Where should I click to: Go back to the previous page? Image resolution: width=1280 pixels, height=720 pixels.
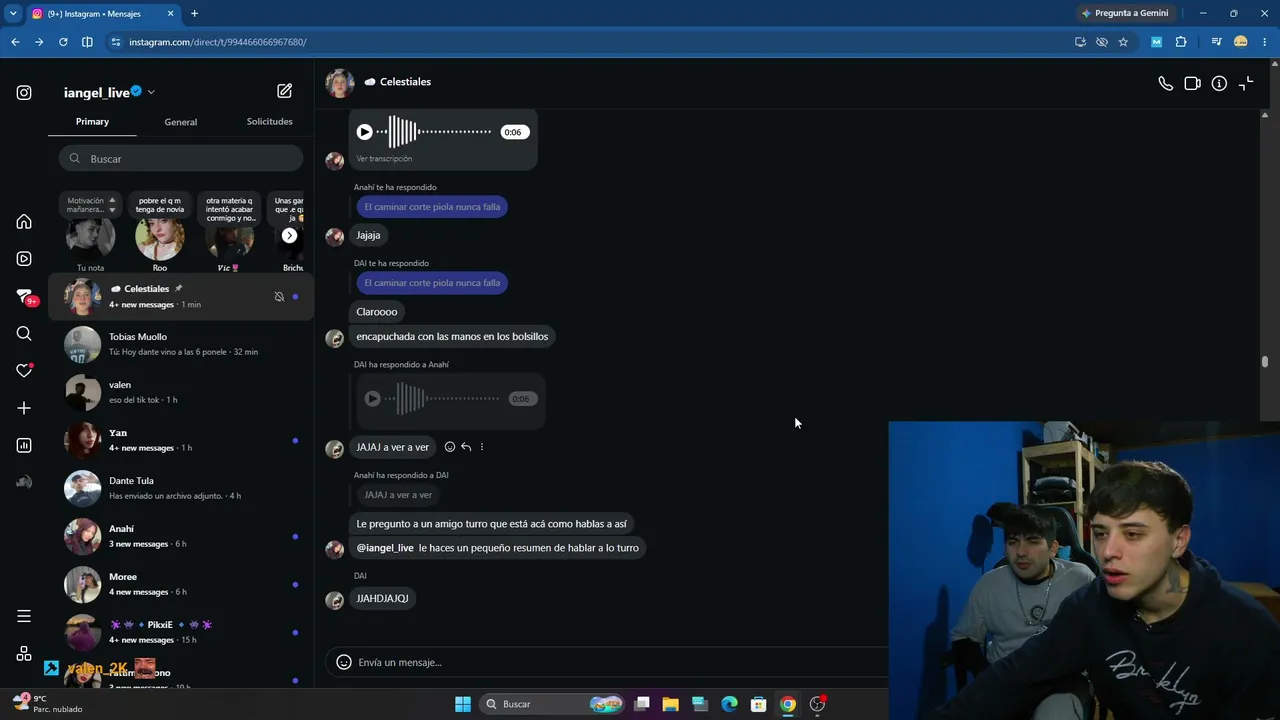15,42
